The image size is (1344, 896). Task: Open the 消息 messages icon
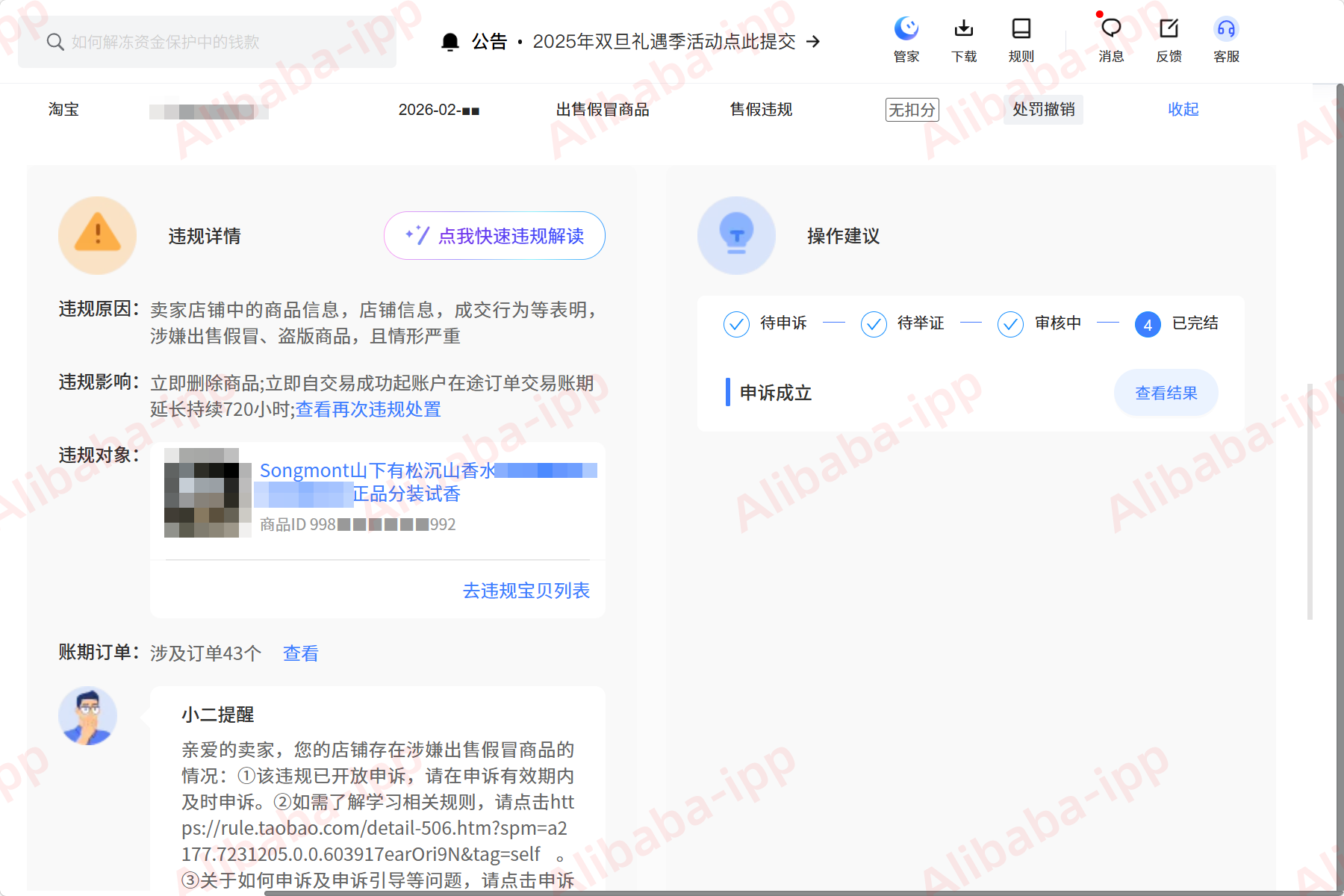pyautogui.click(x=1111, y=40)
